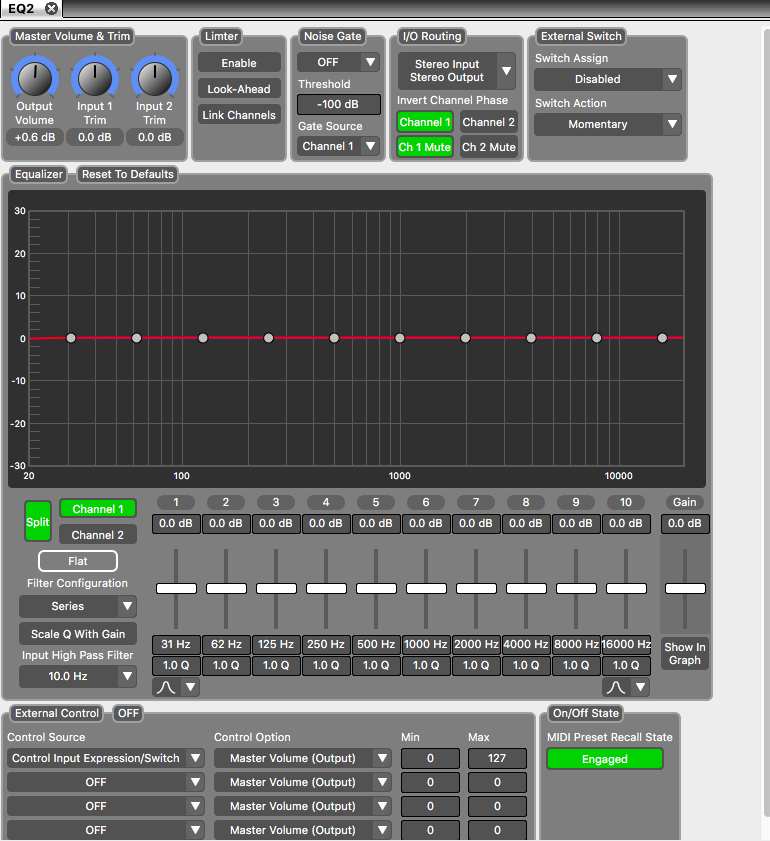Click the band 8 label button
Viewport: 770px width, 841px height.
525,503
